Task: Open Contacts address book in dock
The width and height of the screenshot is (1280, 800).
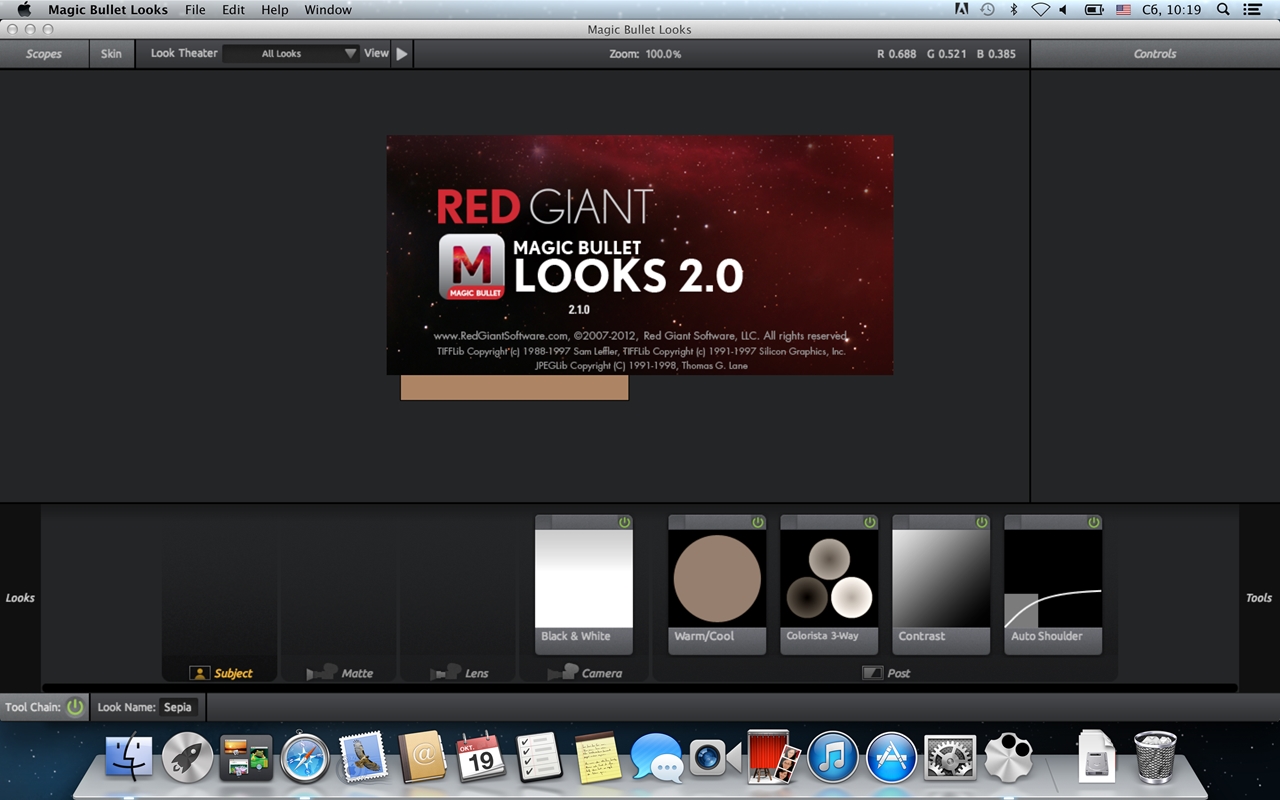Action: 422,758
